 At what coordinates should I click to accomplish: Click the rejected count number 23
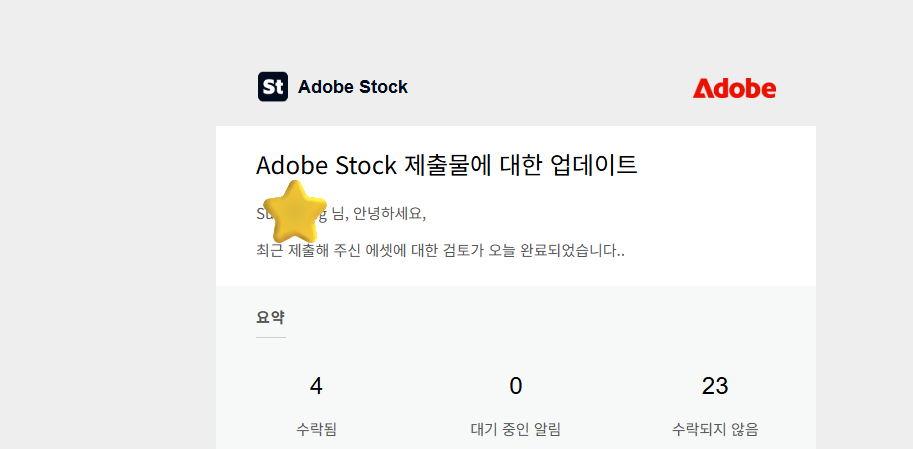point(715,386)
